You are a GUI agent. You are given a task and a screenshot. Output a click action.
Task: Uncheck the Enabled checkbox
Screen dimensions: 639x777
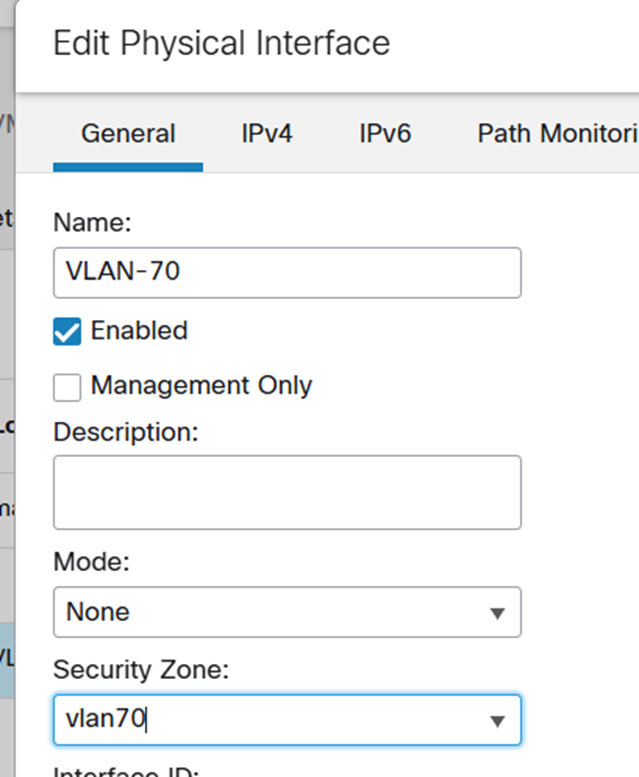coord(67,332)
